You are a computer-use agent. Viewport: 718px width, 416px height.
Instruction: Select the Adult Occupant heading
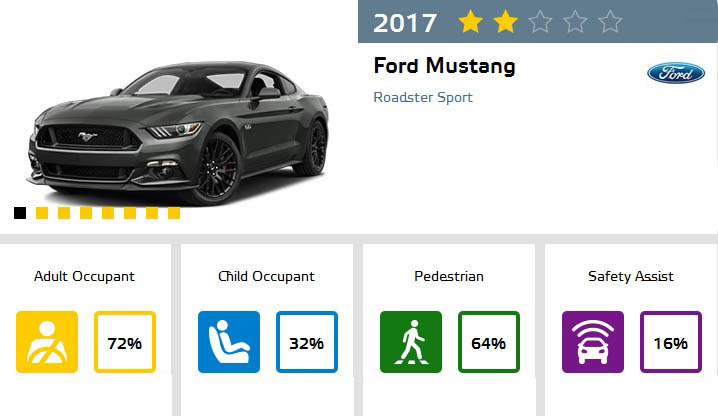click(x=84, y=277)
